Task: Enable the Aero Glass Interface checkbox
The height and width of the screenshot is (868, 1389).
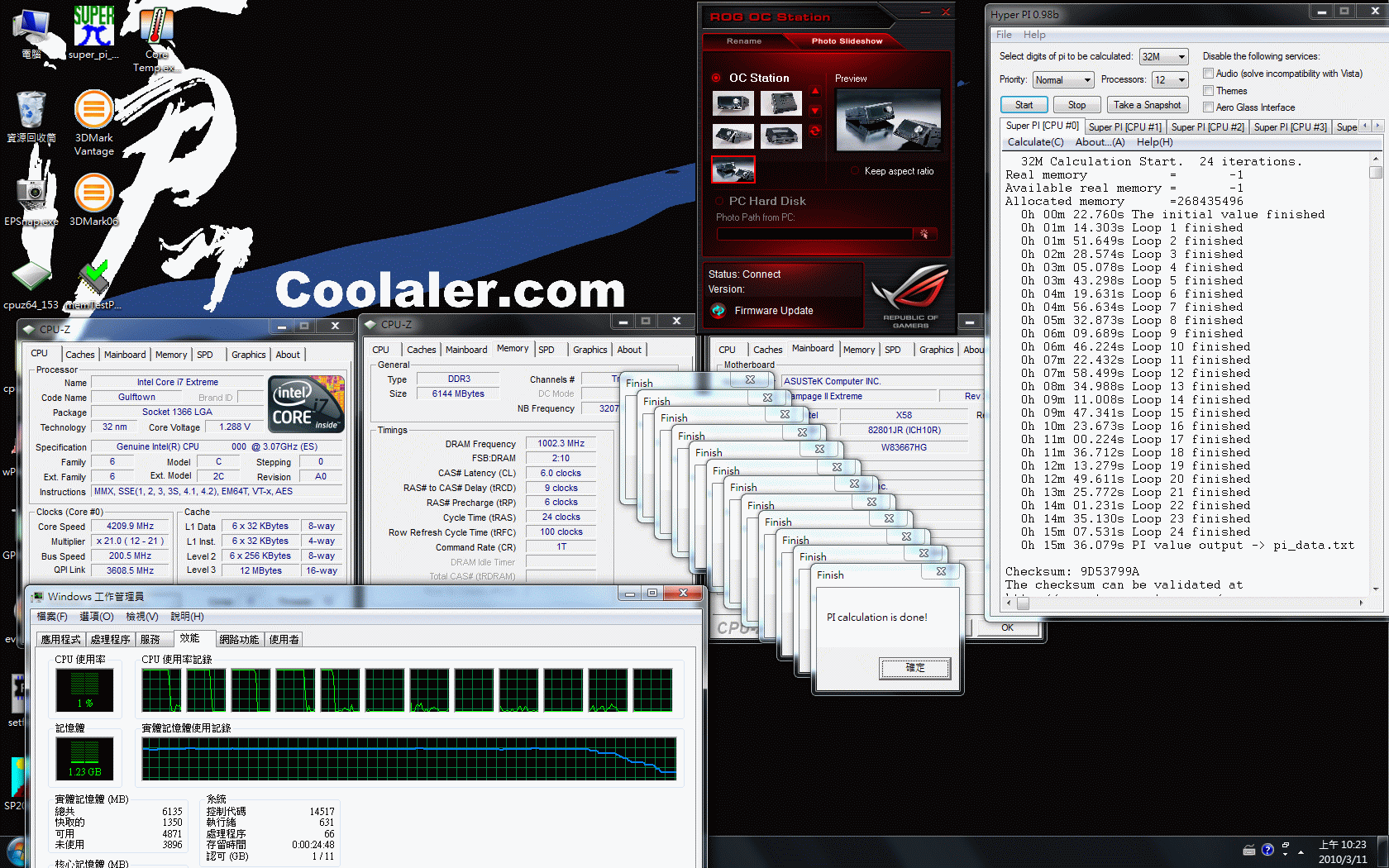Action: 1208,107
